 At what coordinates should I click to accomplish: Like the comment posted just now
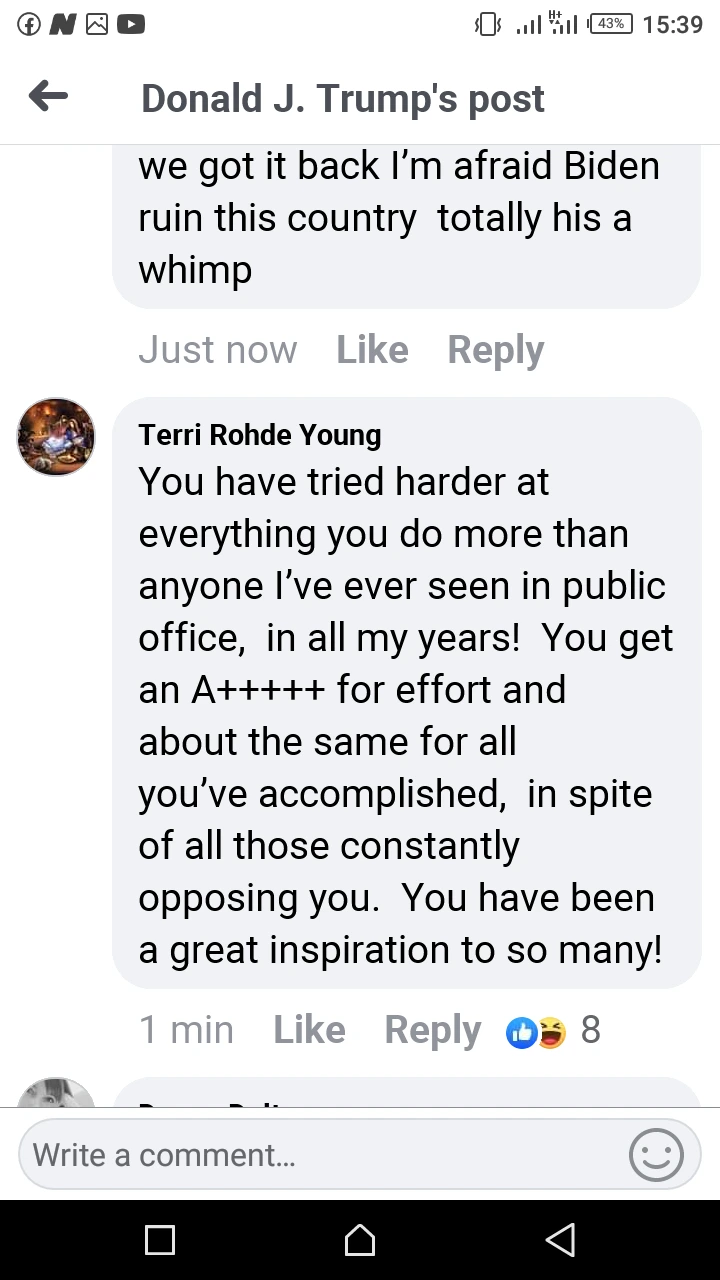click(372, 350)
